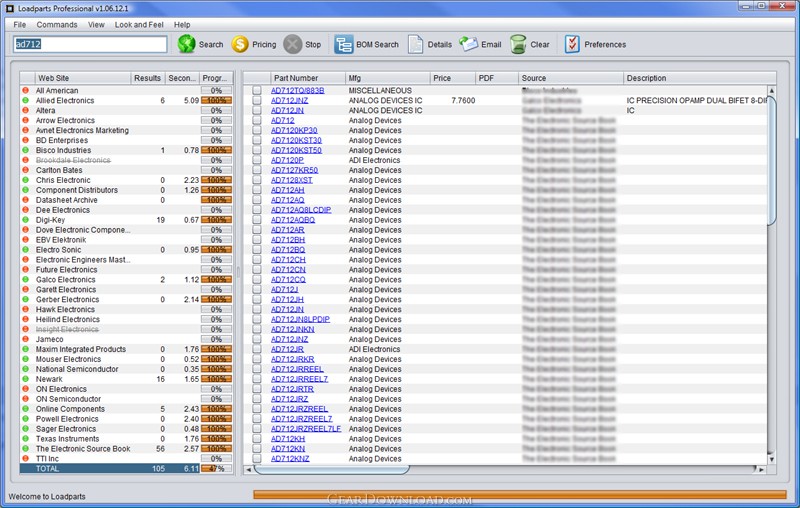Check the box for AD712BH row
Viewport: 800px width, 508px height.
point(257,240)
